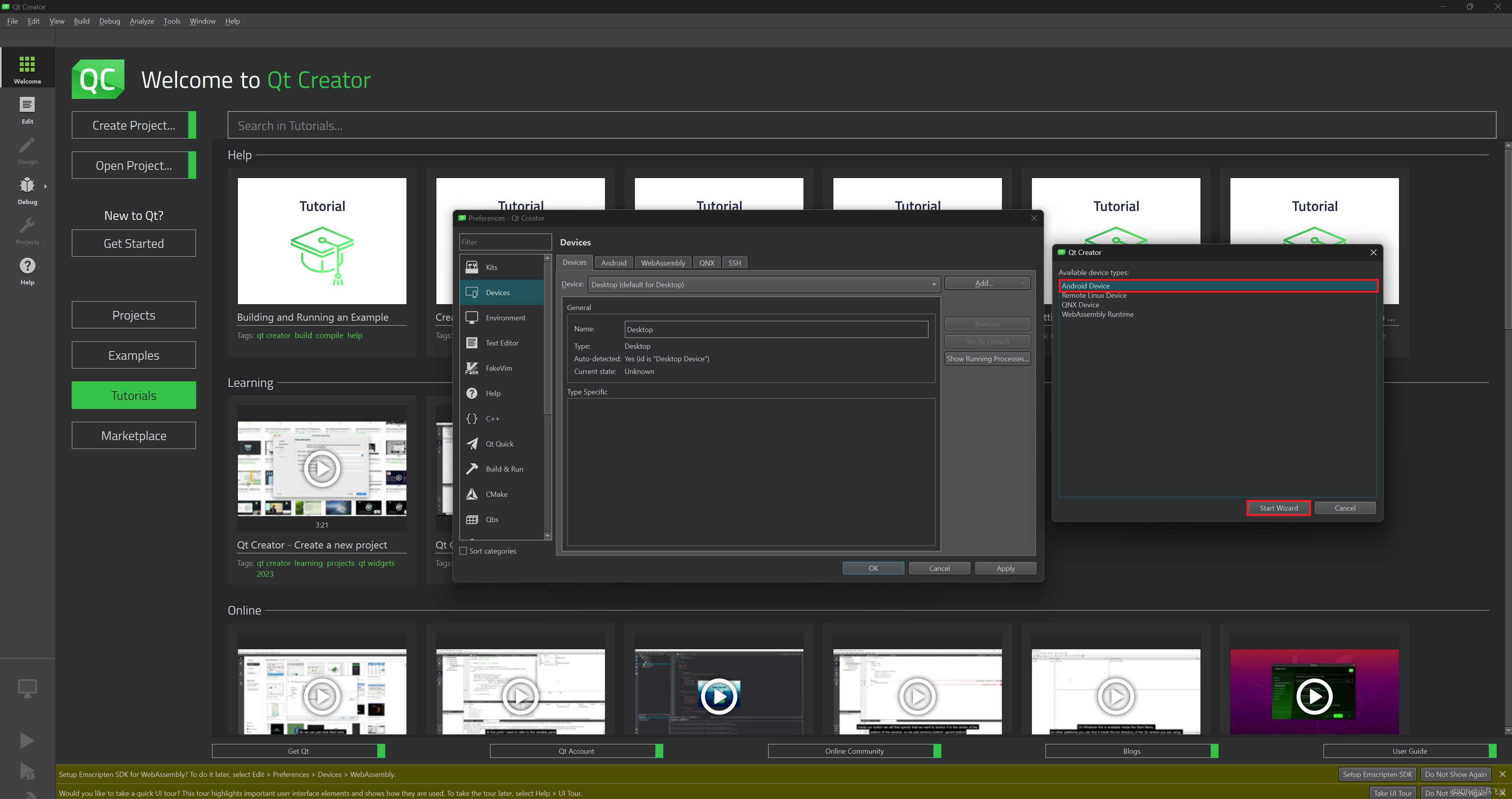
Task: Open Text Editor preferences category
Action: 501,343
